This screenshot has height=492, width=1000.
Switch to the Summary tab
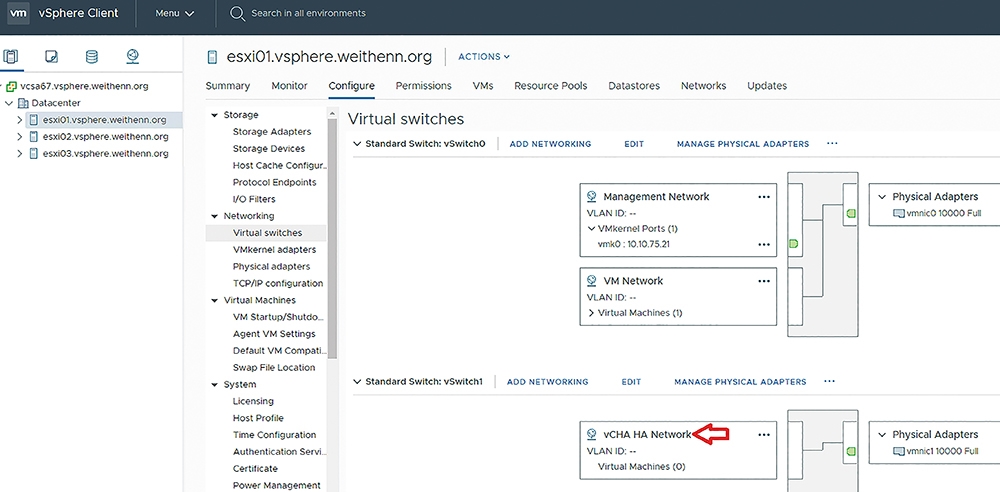click(228, 86)
